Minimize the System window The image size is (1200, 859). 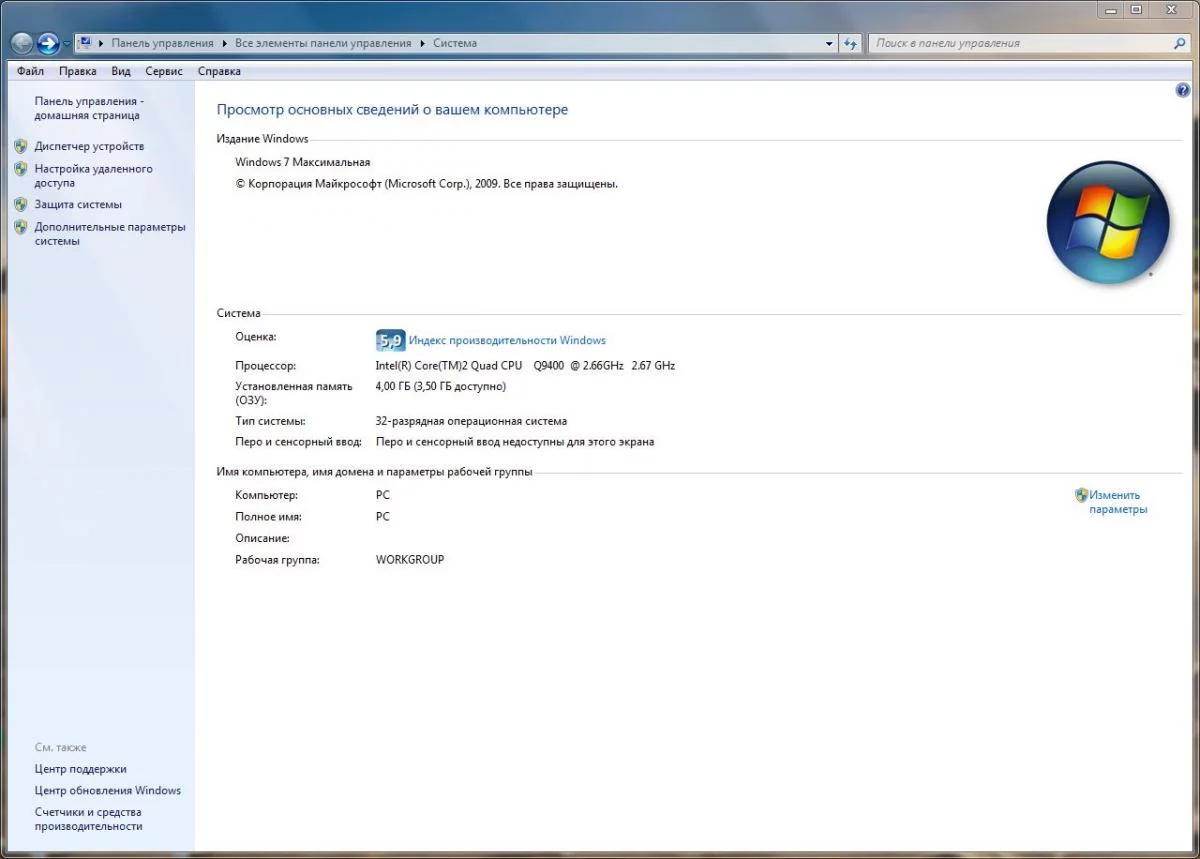tap(1111, 9)
